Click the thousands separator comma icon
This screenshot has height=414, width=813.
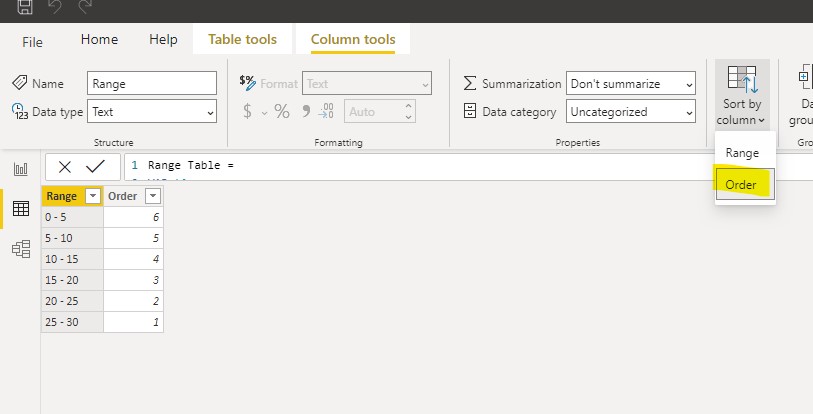[306, 111]
